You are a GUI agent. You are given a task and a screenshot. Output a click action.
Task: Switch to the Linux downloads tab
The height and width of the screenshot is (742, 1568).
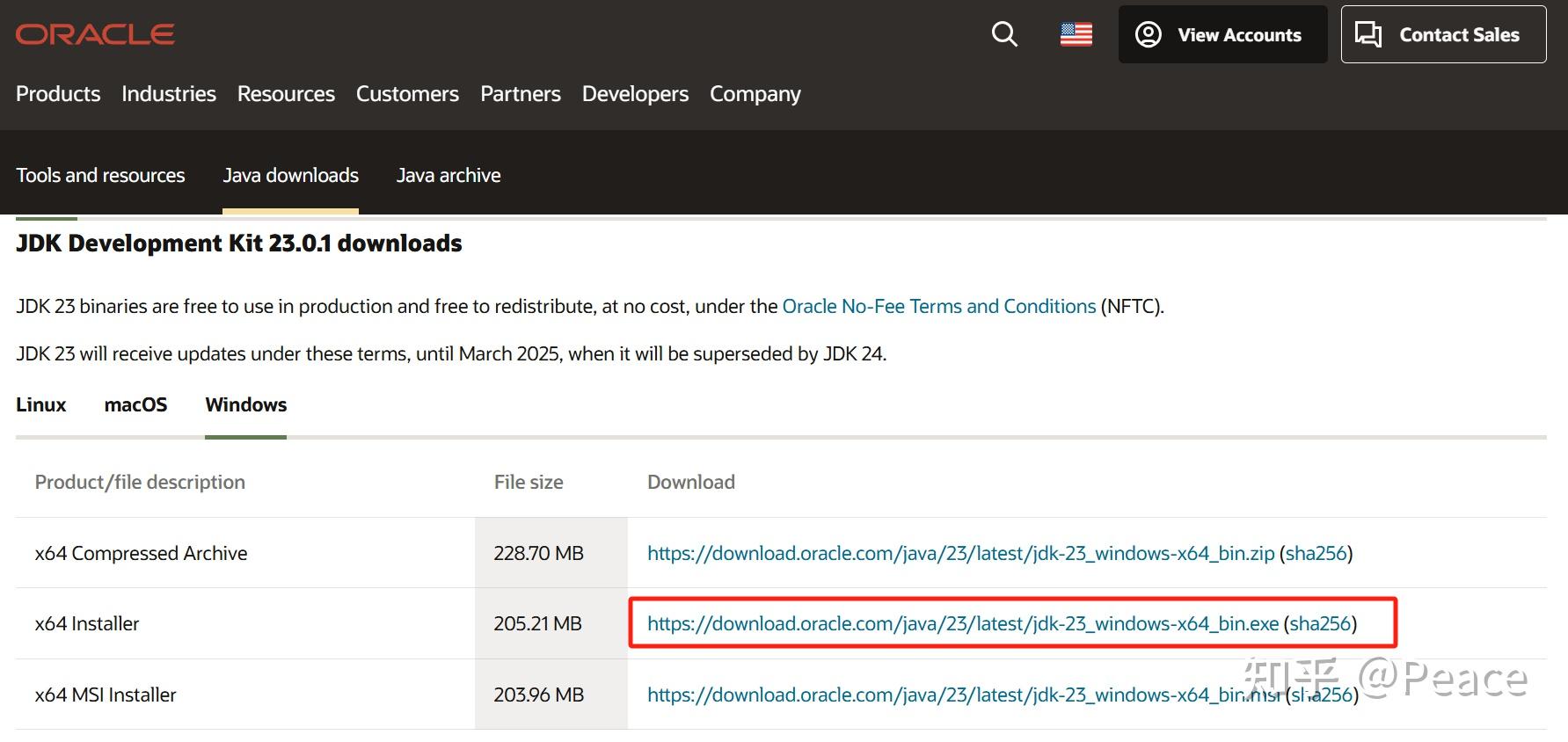click(41, 405)
